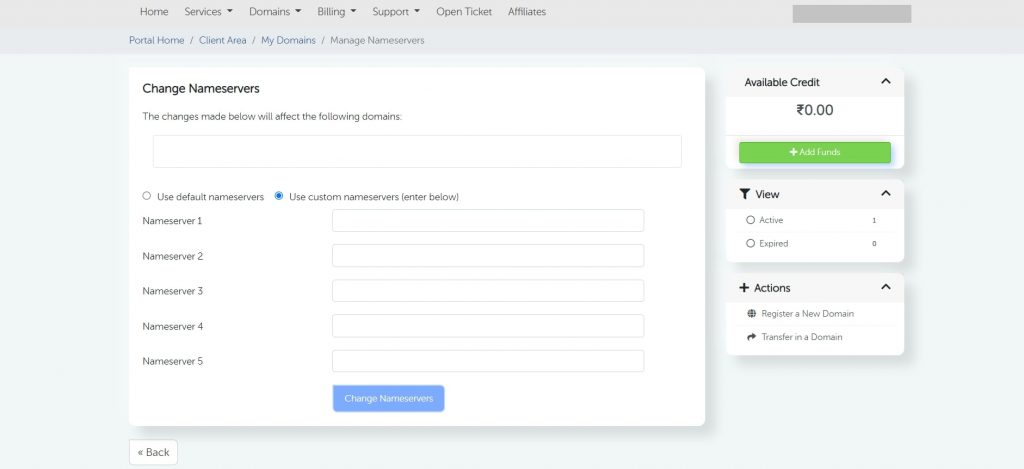Focus the Nameserver 3 input field

pos(488,291)
